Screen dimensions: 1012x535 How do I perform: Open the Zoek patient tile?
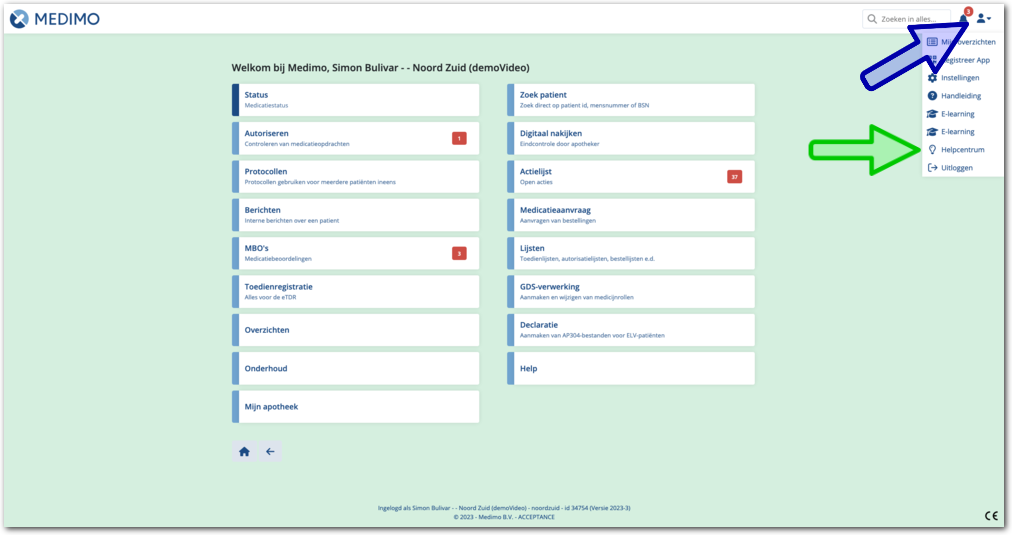(x=630, y=100)
